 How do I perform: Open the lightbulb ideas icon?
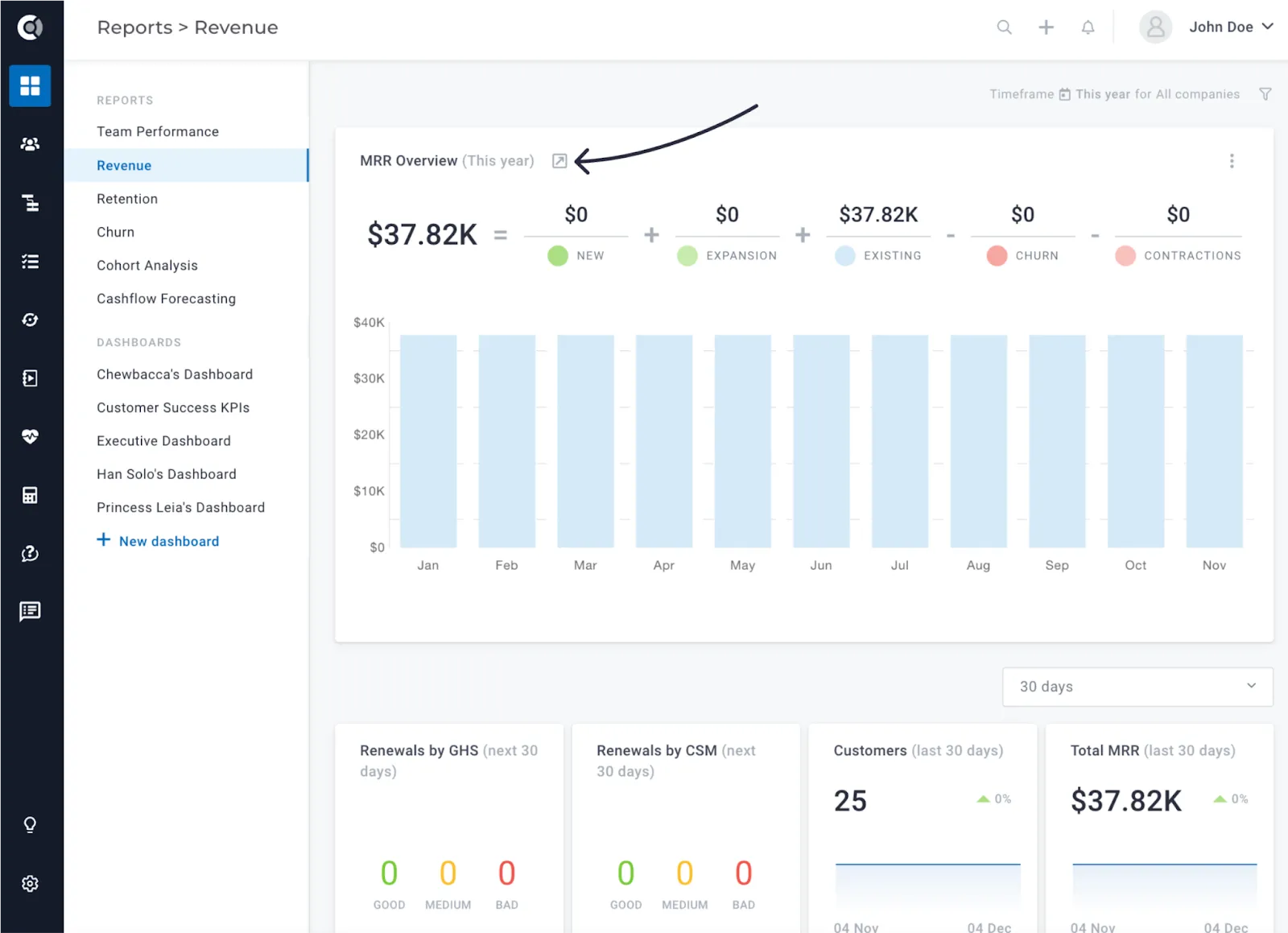30,825
